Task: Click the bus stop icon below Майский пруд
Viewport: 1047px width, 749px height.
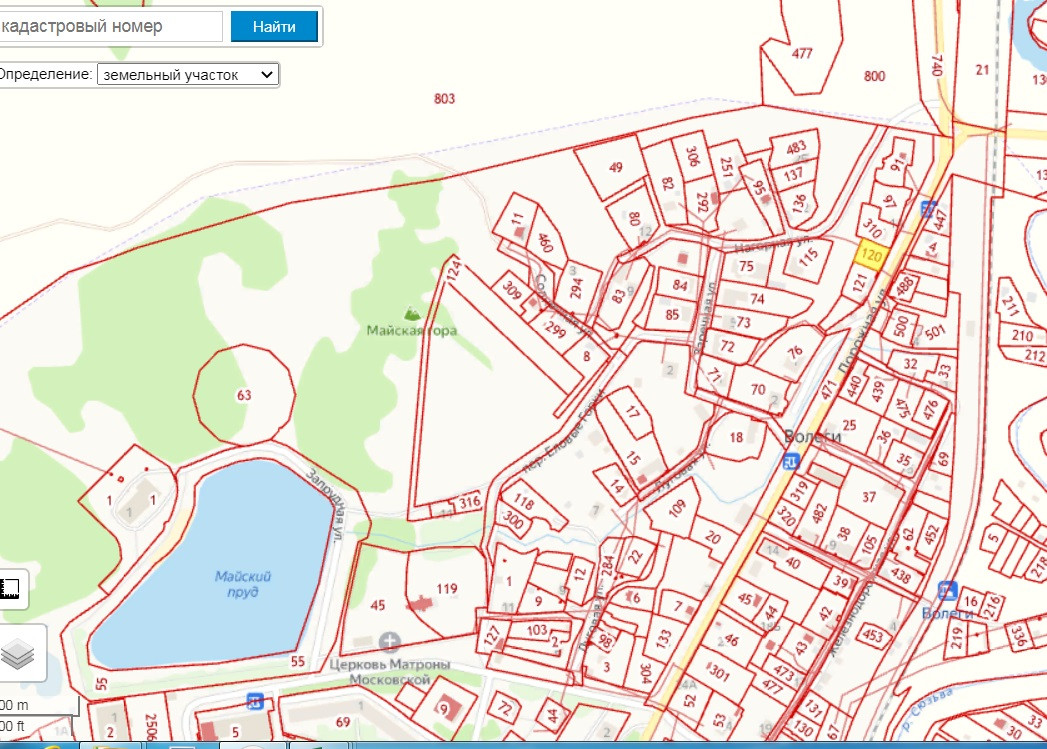Action: [x=255, y=700]
